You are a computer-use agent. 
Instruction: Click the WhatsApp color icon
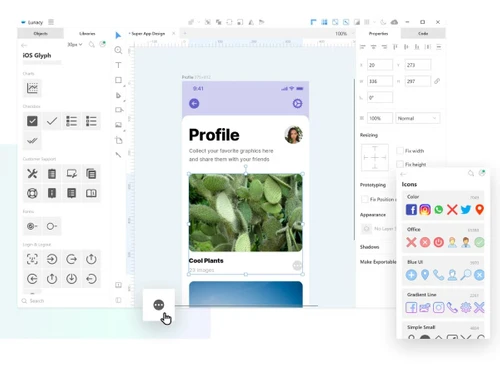[439, 210]
